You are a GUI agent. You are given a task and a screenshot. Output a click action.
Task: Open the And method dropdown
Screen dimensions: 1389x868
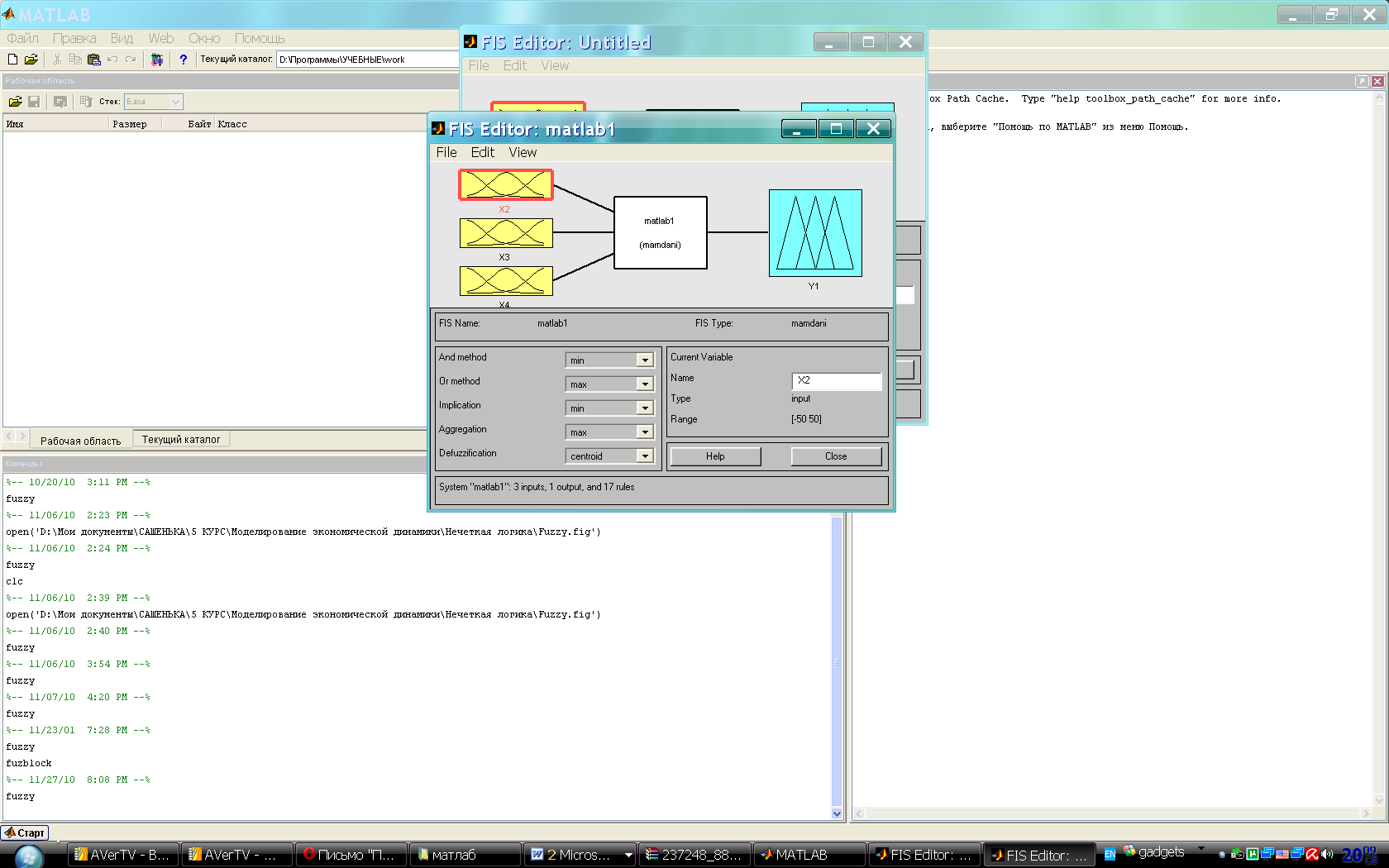point(645,360)
